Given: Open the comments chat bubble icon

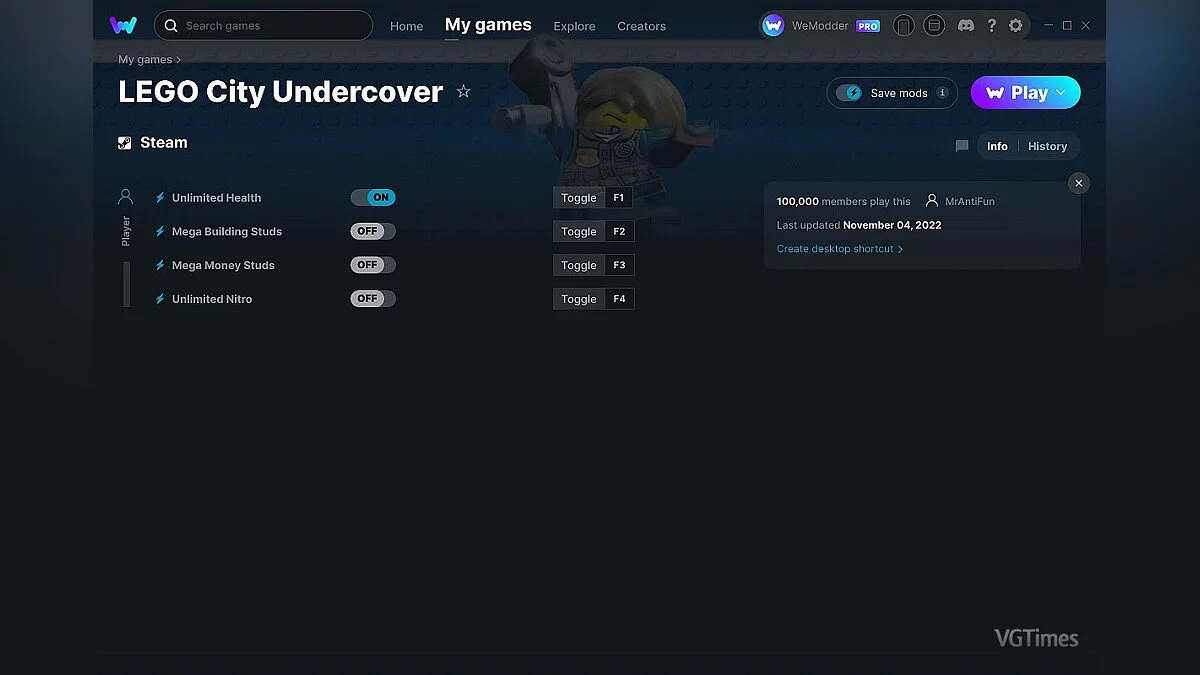Looking at the screenshot, I should pos(962,146).
